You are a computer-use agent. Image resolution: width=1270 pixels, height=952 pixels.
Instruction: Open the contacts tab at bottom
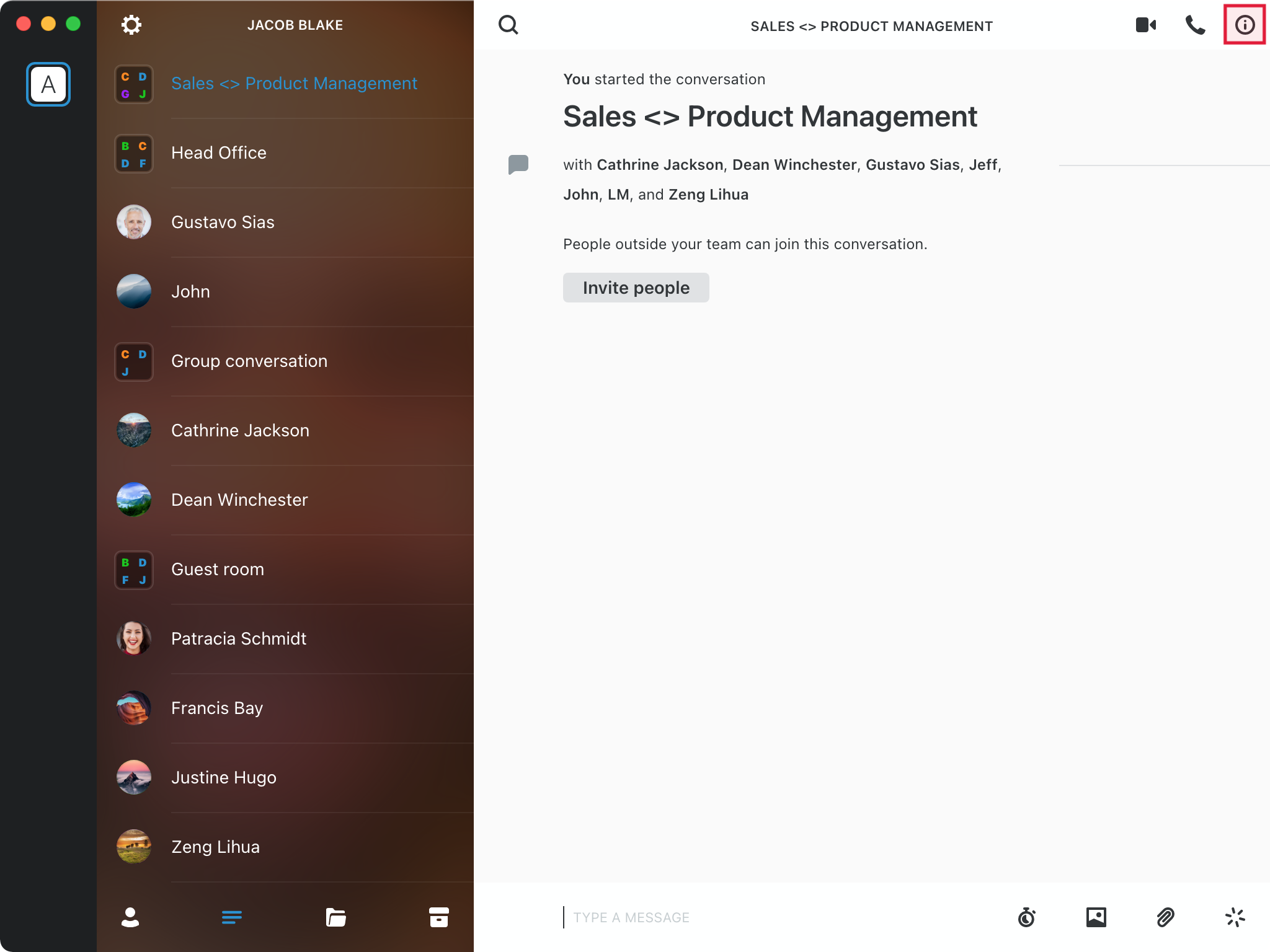130,917
